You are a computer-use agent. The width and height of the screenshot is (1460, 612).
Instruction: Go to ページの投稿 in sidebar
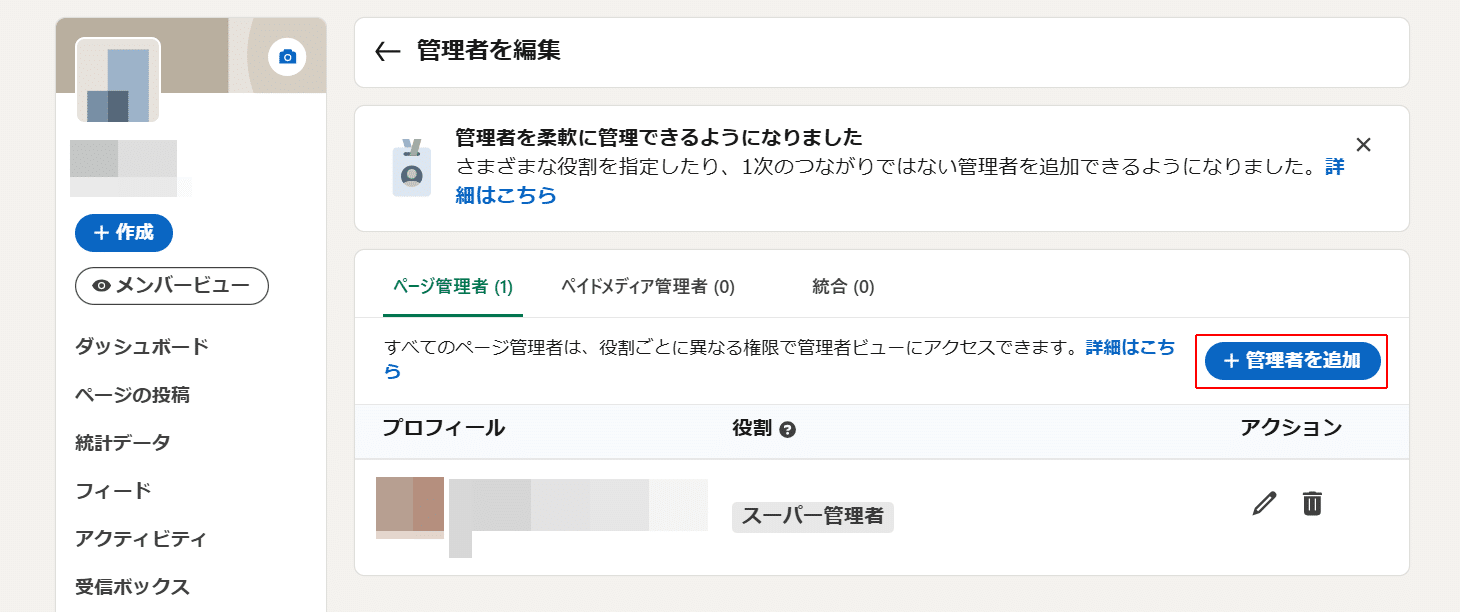pos(132,395)
